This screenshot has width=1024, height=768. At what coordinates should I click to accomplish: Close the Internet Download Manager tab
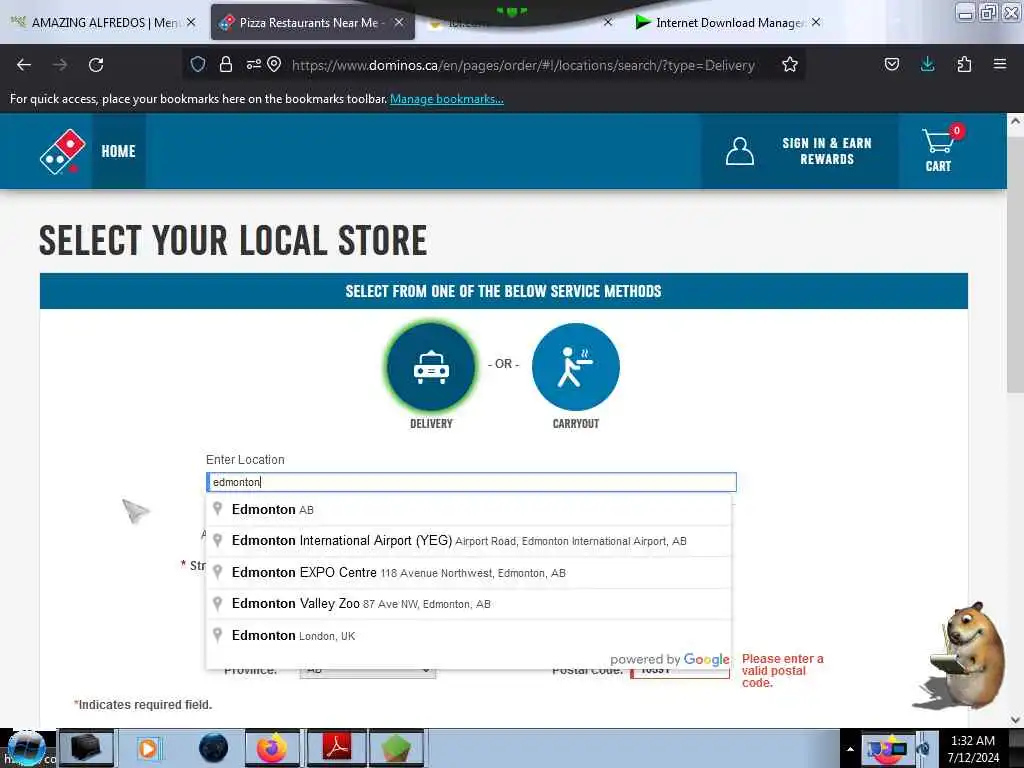tap(816, 22)
